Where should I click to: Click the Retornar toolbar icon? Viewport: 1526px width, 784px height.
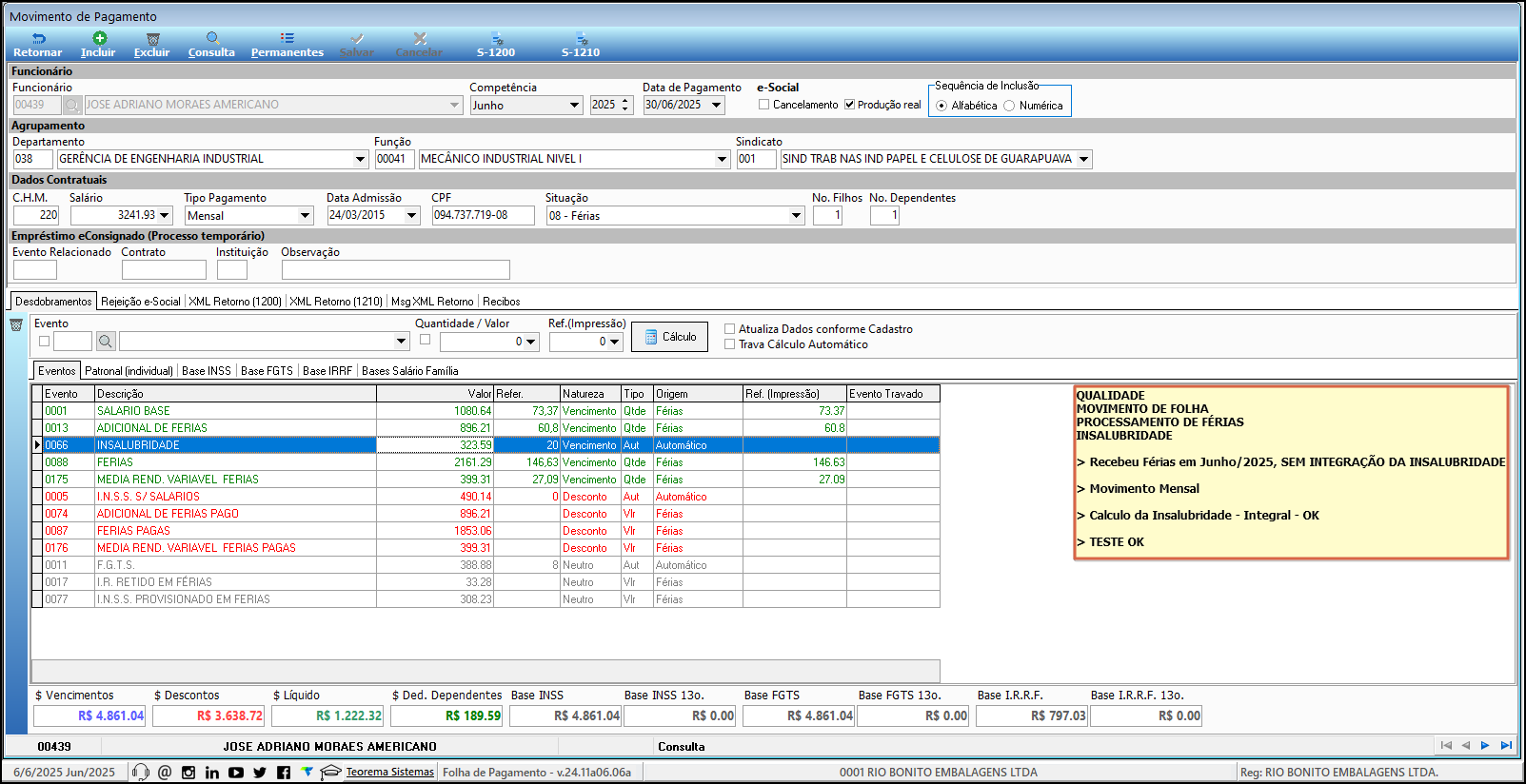pos(38,38)
